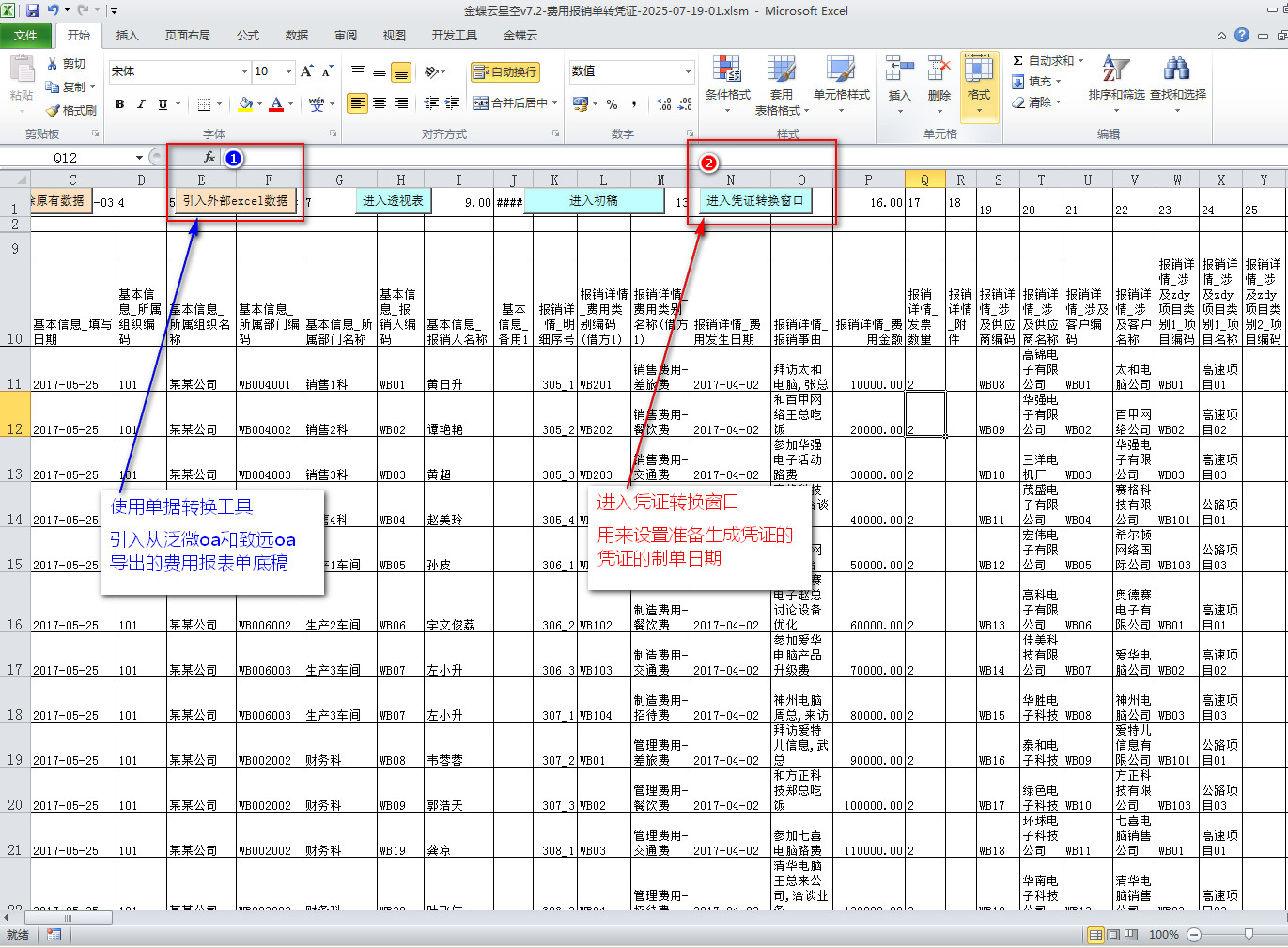Switch to the Kingdee Cloud (金蝶云) tab
1288x948 pixels.
(520, 35)
